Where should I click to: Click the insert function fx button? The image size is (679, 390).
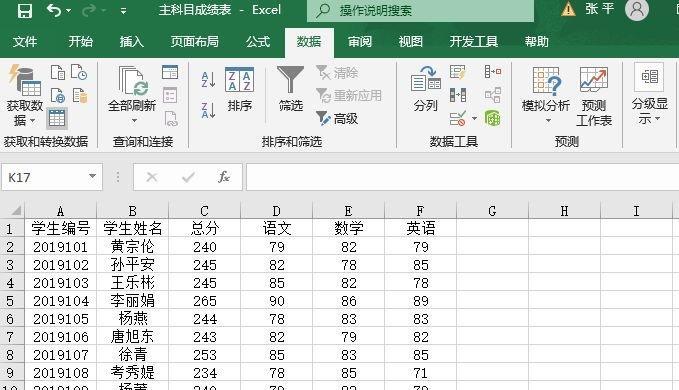click(x=224, y=177)
